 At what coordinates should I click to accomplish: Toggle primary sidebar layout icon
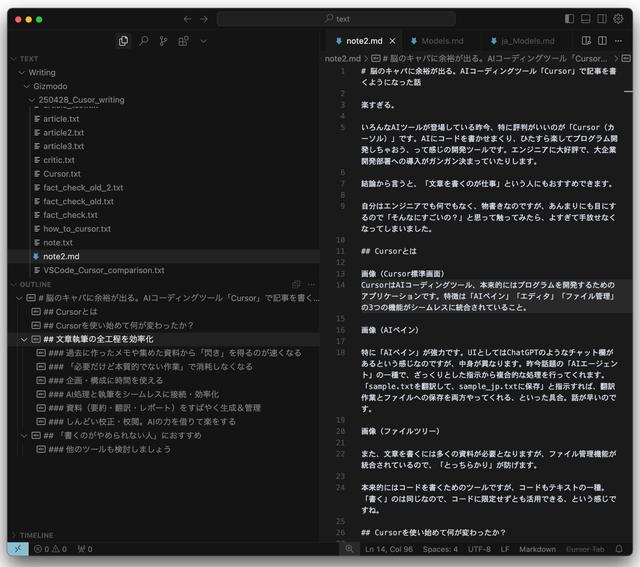point(569,19)
